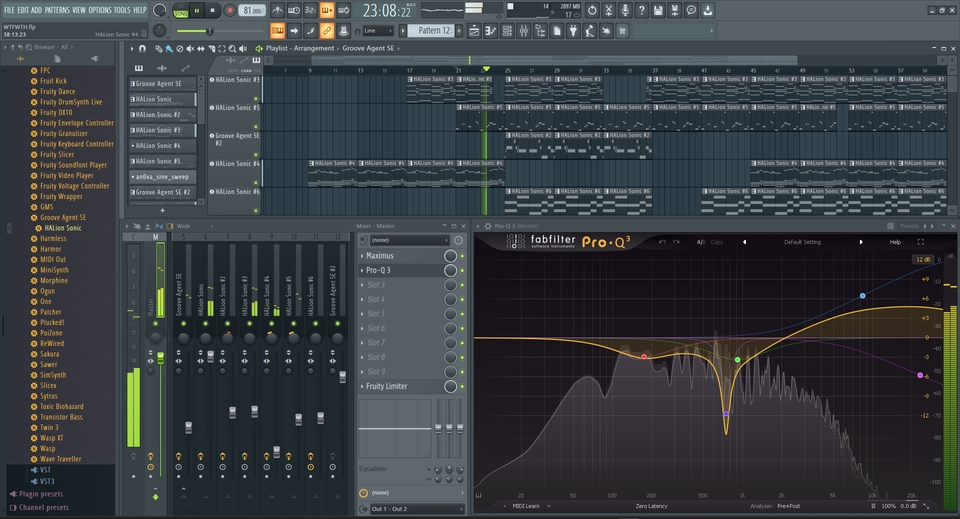Click the Pro-Q 3 undo arrow
The image size is (960, 519).
pyautogui.click(x=662, y=242)
